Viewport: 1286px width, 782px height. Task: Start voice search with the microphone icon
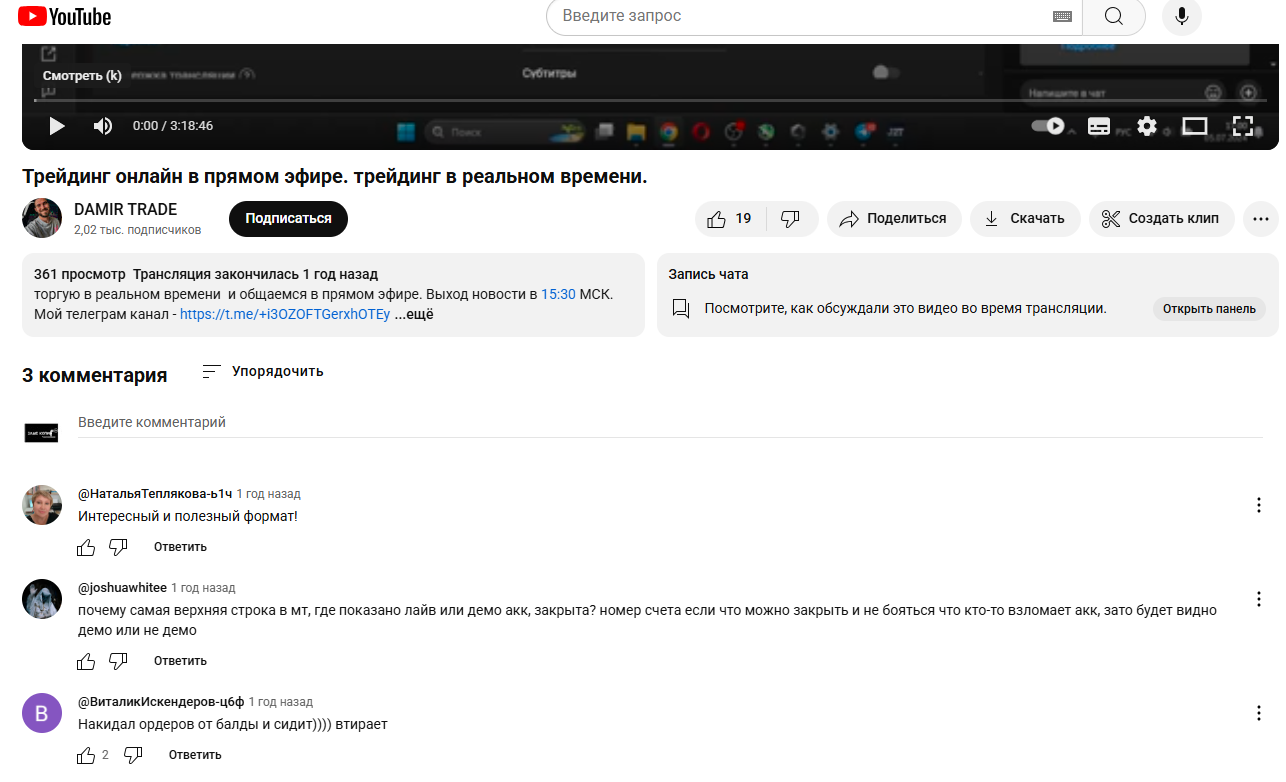coord(1181,16)
